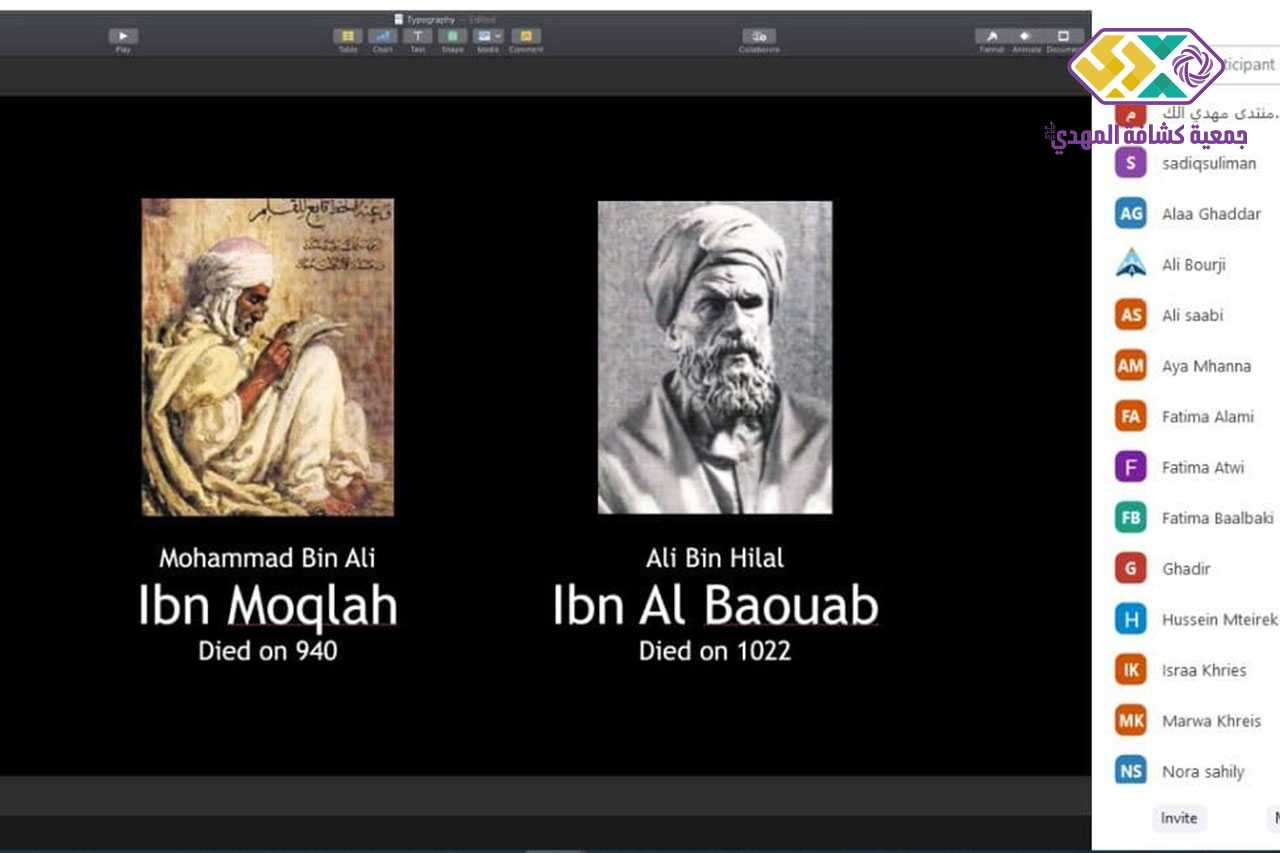Open the Media dropdown in toolbar
The width and height of the screenshot is (1280, 853).
coord(487,37)
